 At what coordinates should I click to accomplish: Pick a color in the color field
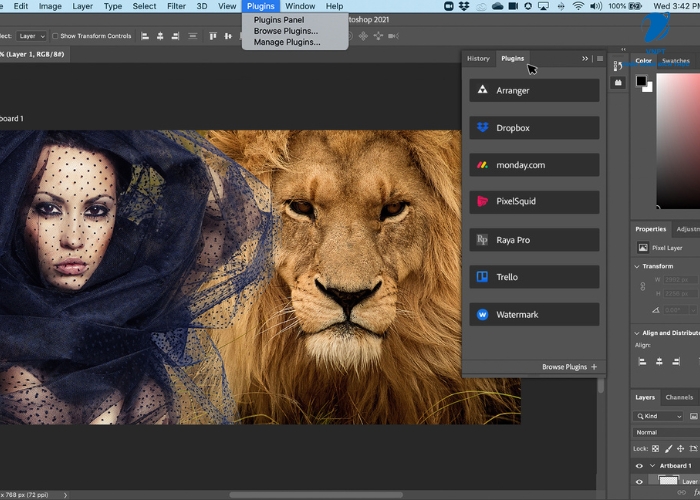(678, 141)
